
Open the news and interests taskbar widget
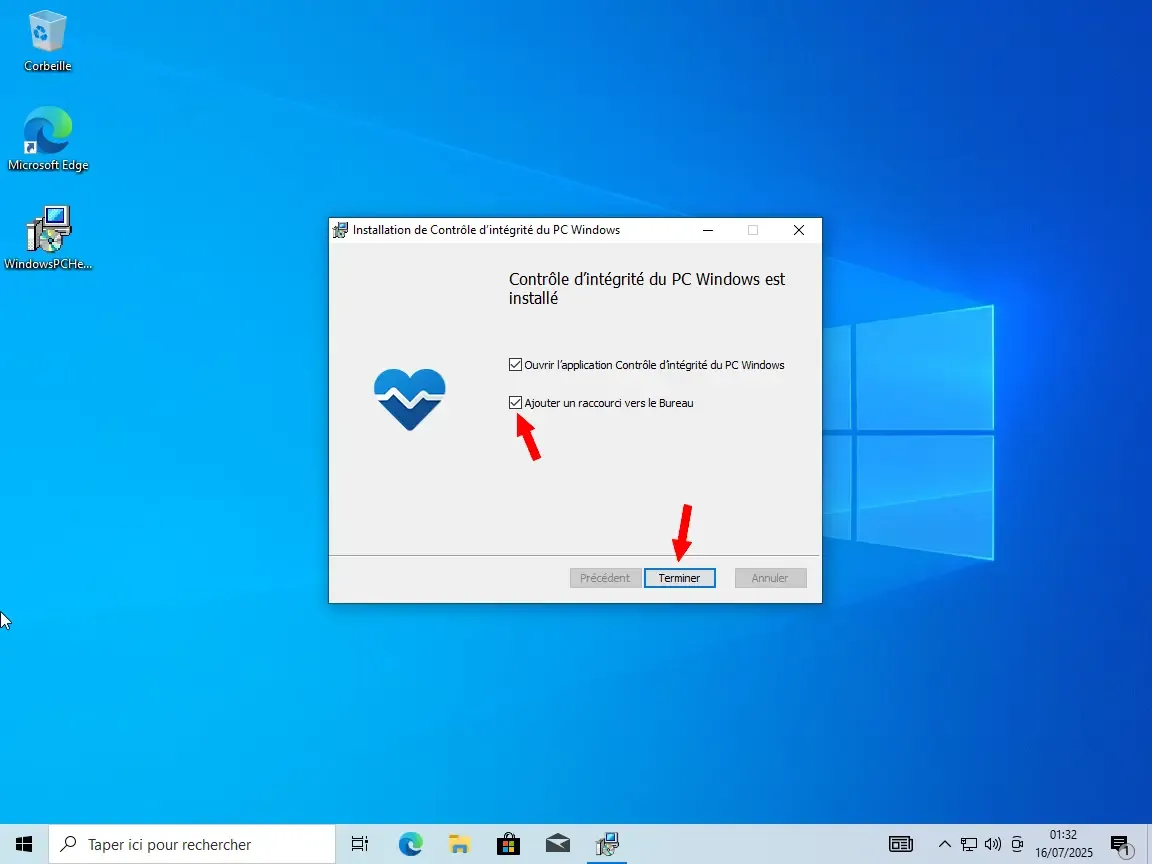[901, 844]
